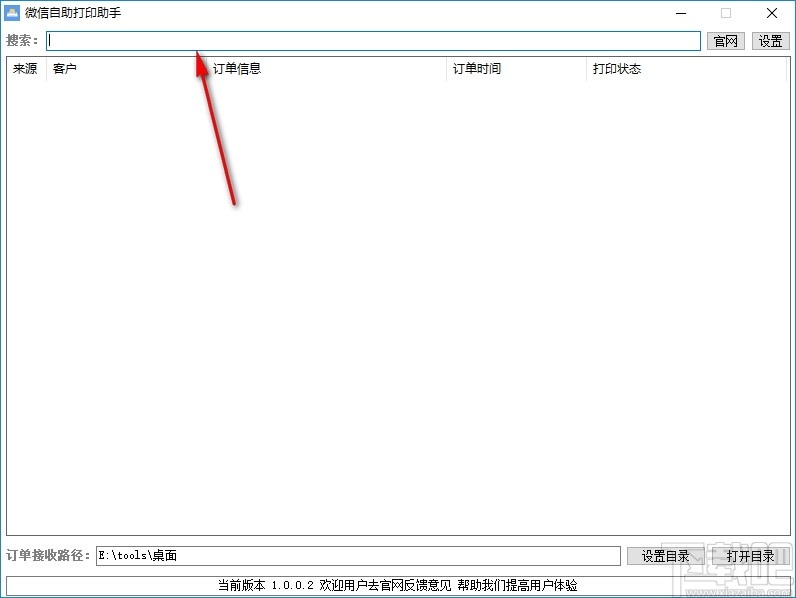Close the 微信自助打印助手 window
Image resolution: width=796 pixels, height=598 pixels.
tap(772, 13)
